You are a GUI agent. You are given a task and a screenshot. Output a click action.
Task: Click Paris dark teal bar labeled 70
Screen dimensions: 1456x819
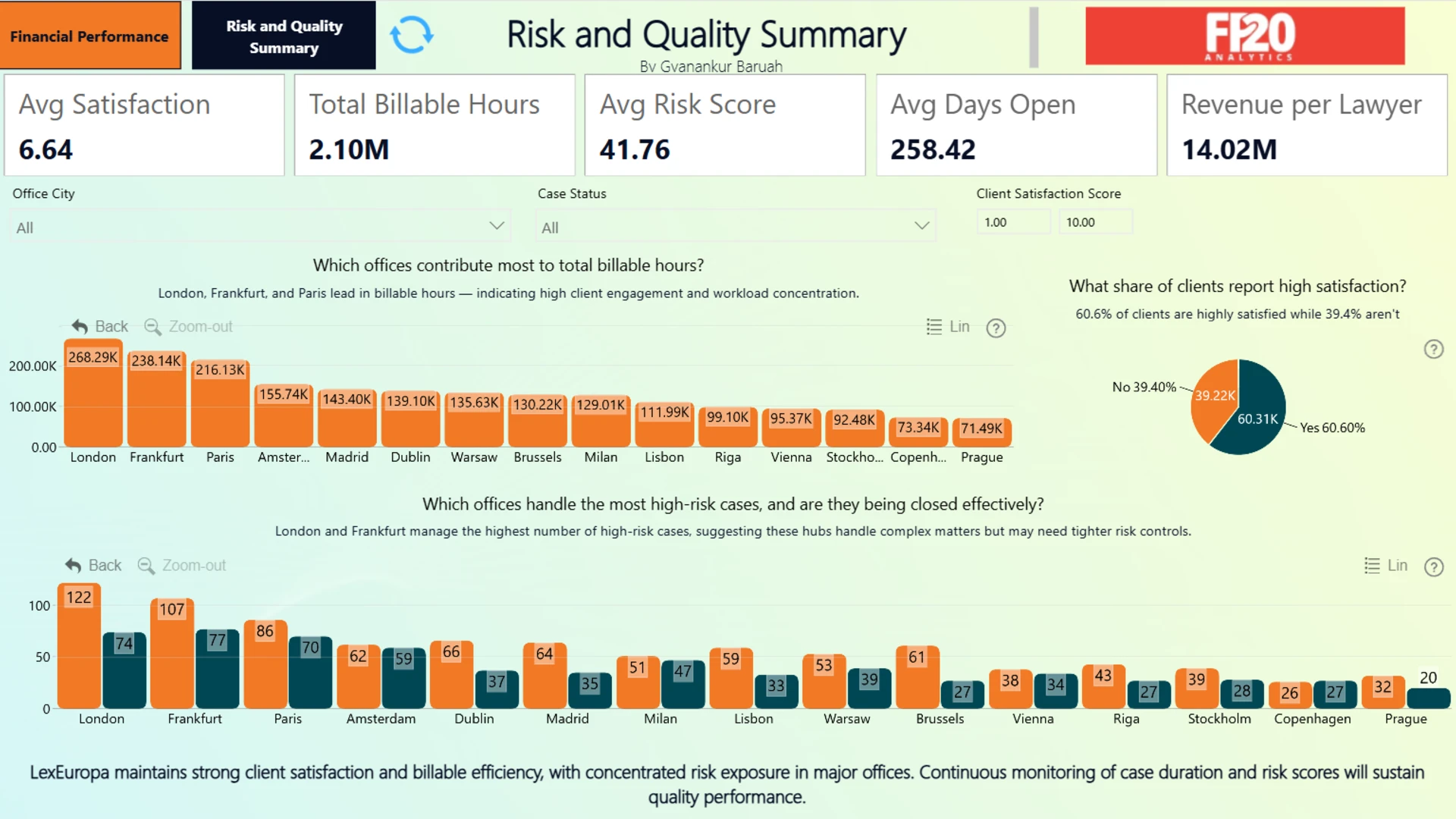tap(311, 673)
